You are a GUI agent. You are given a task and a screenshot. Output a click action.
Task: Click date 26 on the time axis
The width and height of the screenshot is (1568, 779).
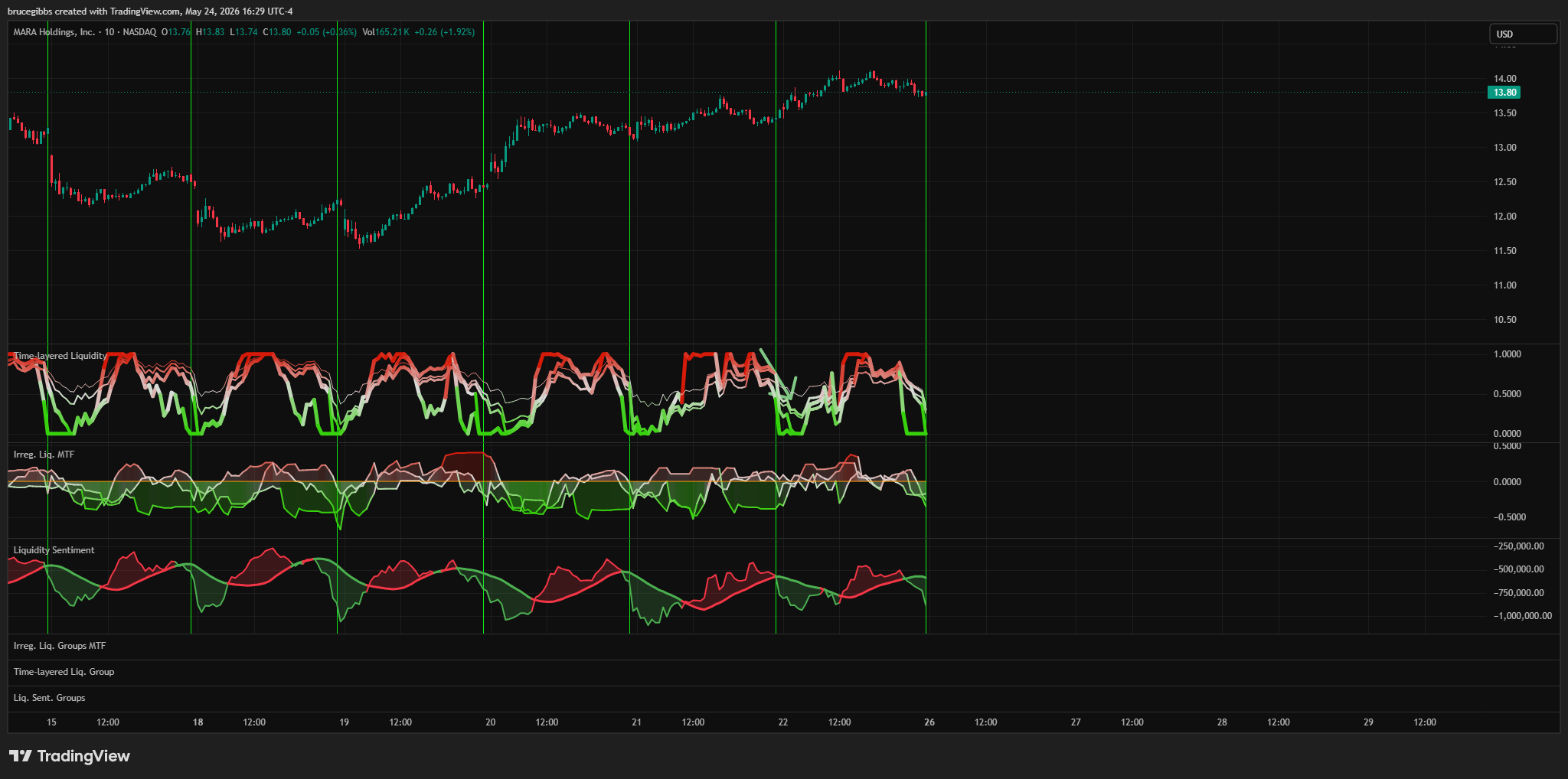(929, 722)
